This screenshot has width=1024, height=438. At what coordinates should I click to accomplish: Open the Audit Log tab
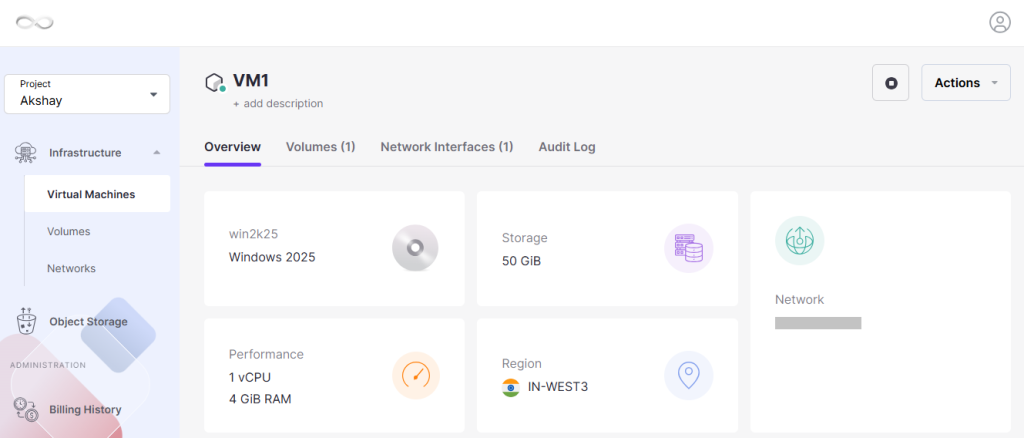coord(567,147)
